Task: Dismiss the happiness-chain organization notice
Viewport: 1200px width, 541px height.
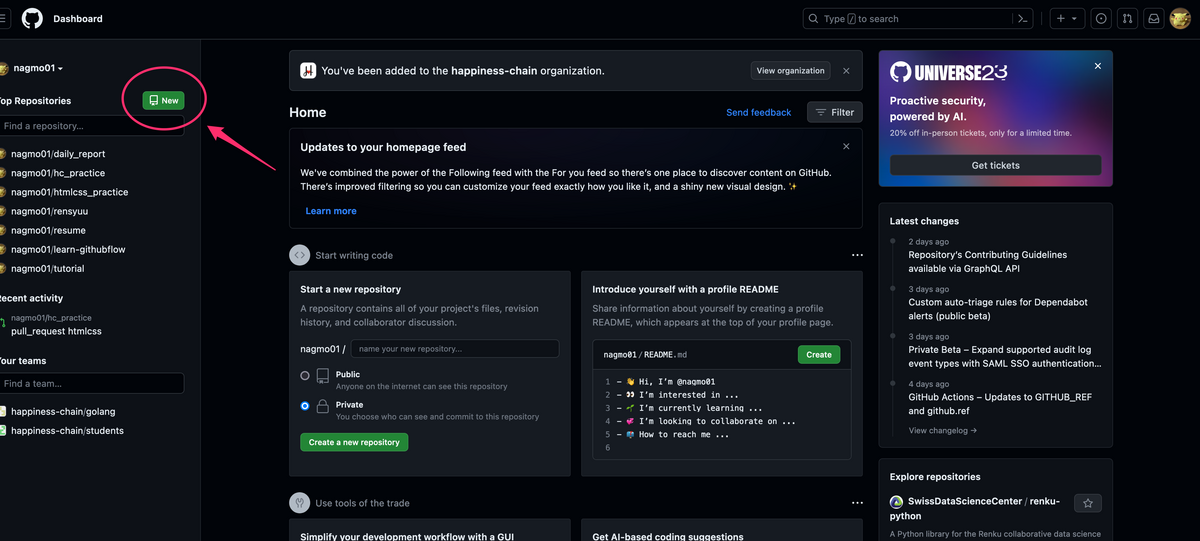Action: click(846, 71)
